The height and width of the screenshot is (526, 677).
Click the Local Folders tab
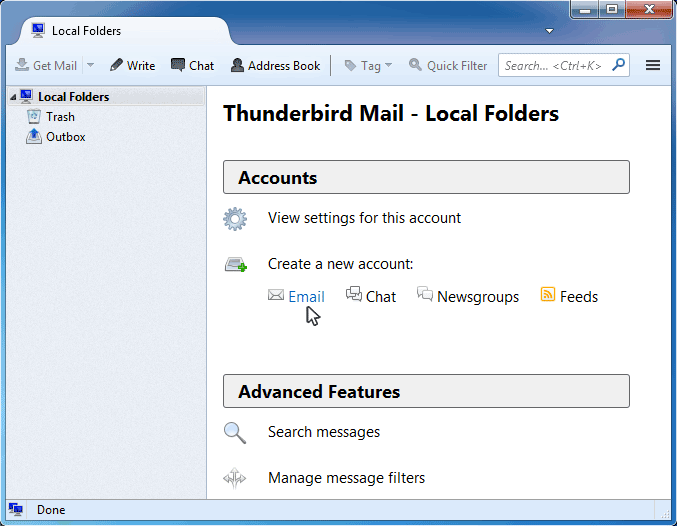[x=125, y=31]
